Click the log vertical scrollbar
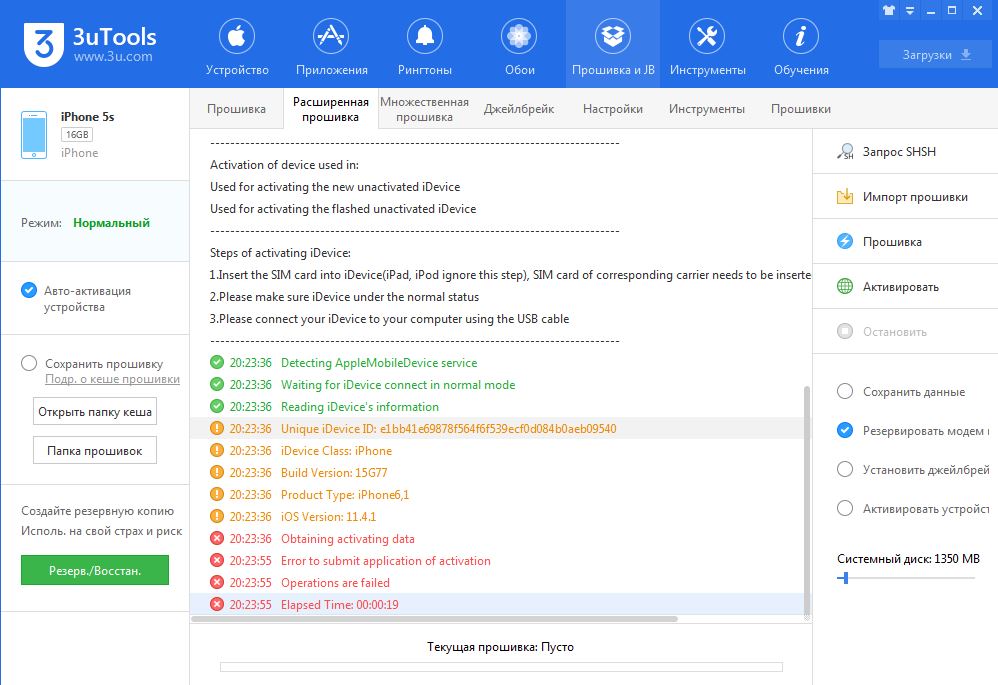998x685 pixels. pos(807,500)
